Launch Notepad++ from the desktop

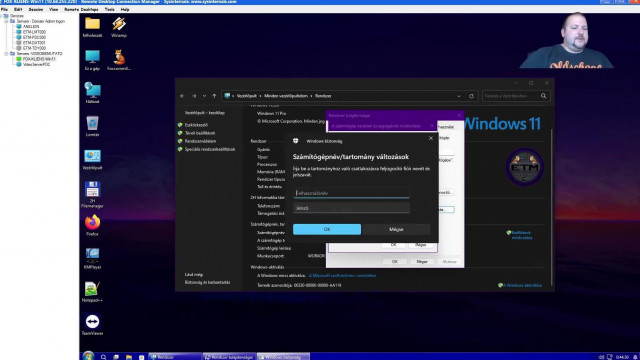tap(92, 291)
